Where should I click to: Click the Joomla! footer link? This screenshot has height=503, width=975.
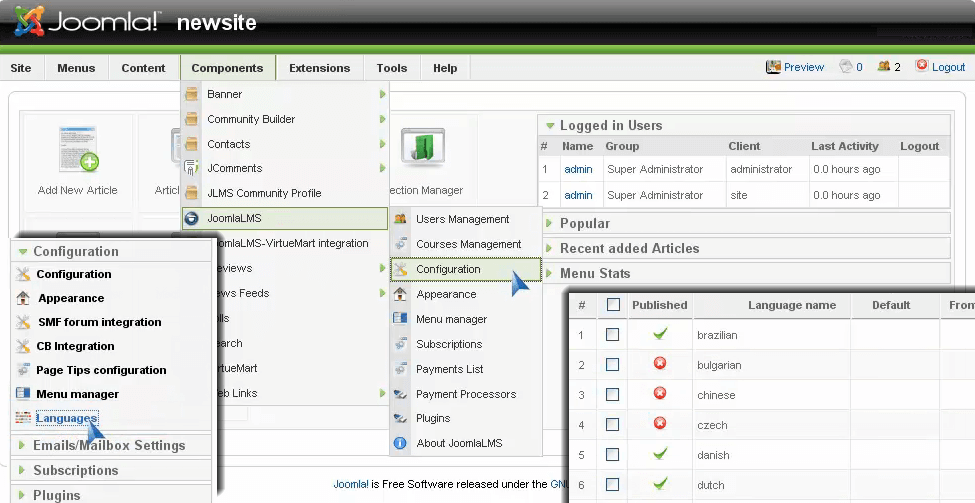(351, 484)
